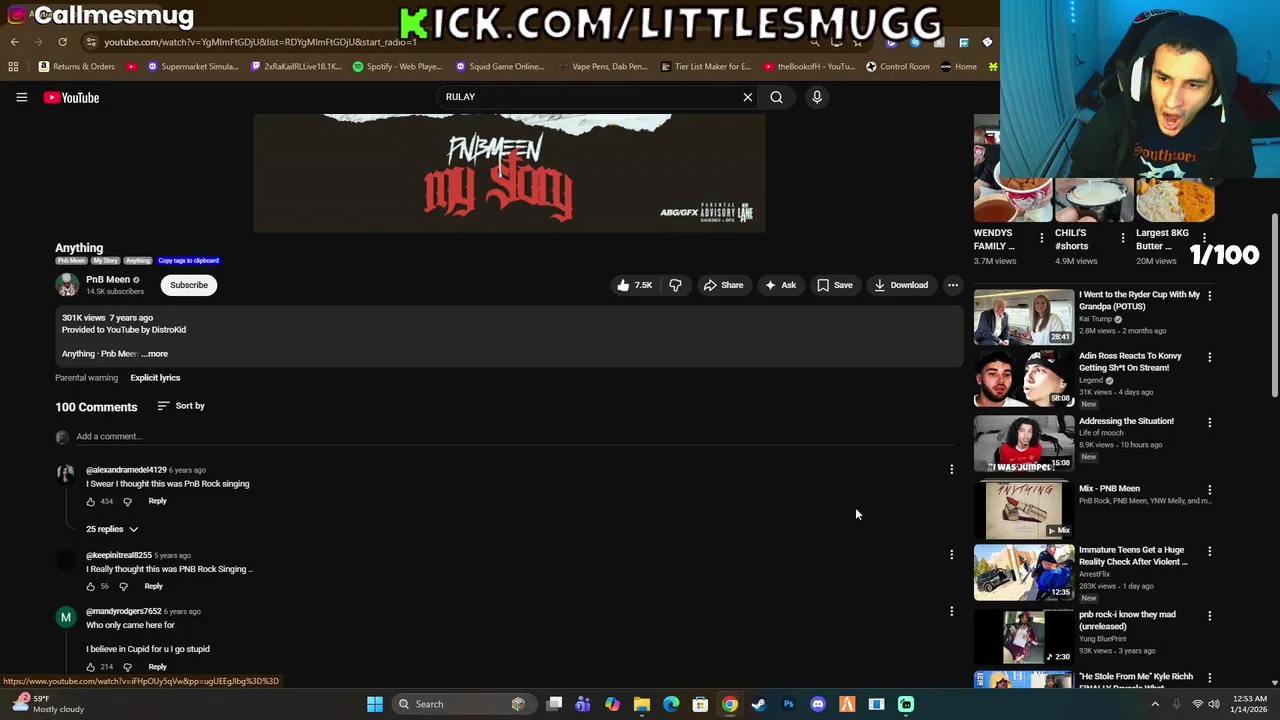Click the YouTube search magnifier button
This screenshot has height=720, width=1280.
coord(776,97)
